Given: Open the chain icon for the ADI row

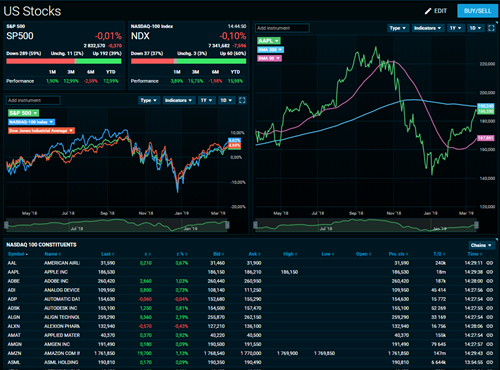Looking at the screenshot, I should tap(489, 290).
